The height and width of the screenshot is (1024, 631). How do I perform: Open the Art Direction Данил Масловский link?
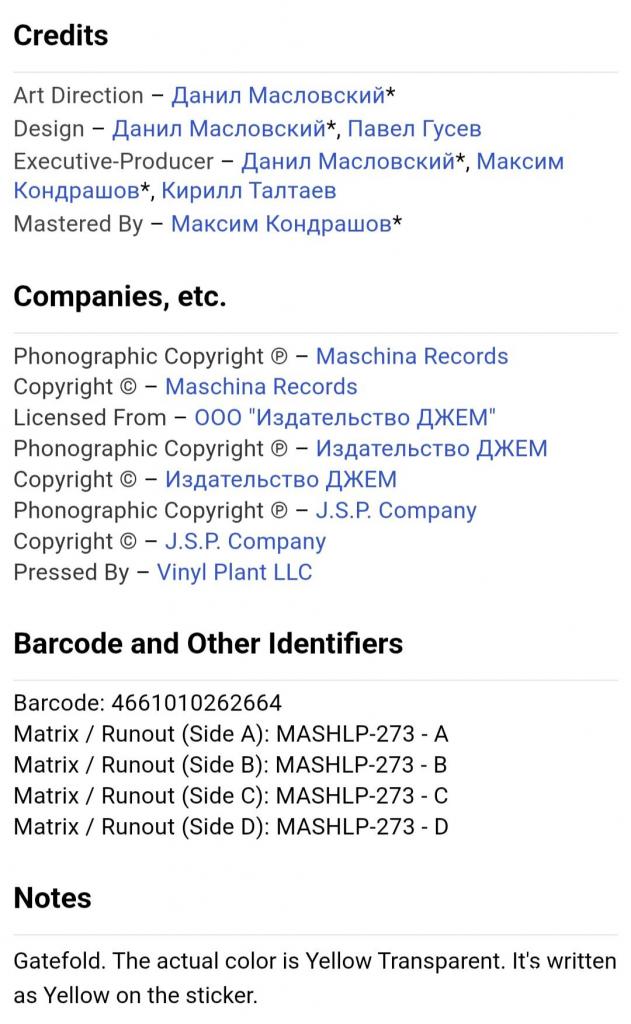[x=278, y=96]
